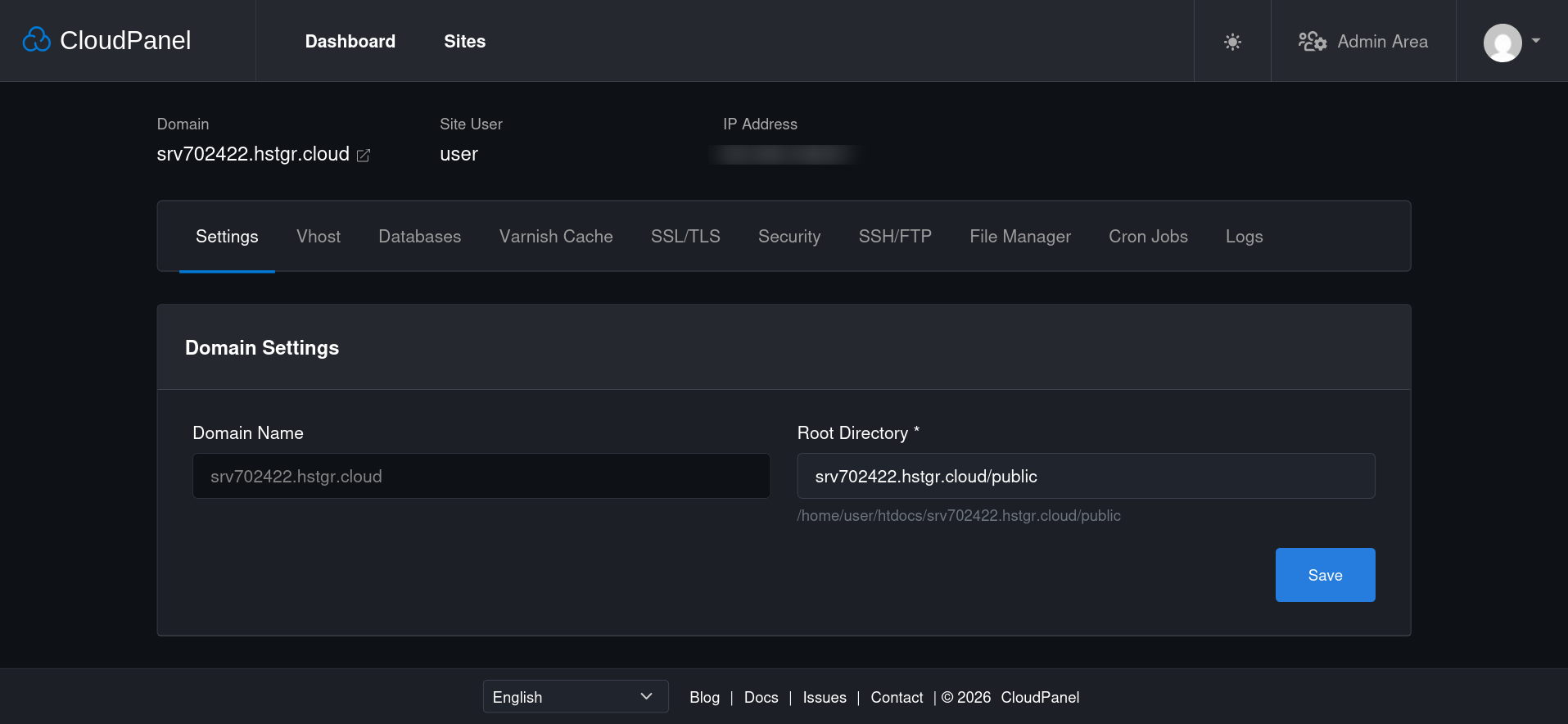Save the domain settings

click(1326, 575)
